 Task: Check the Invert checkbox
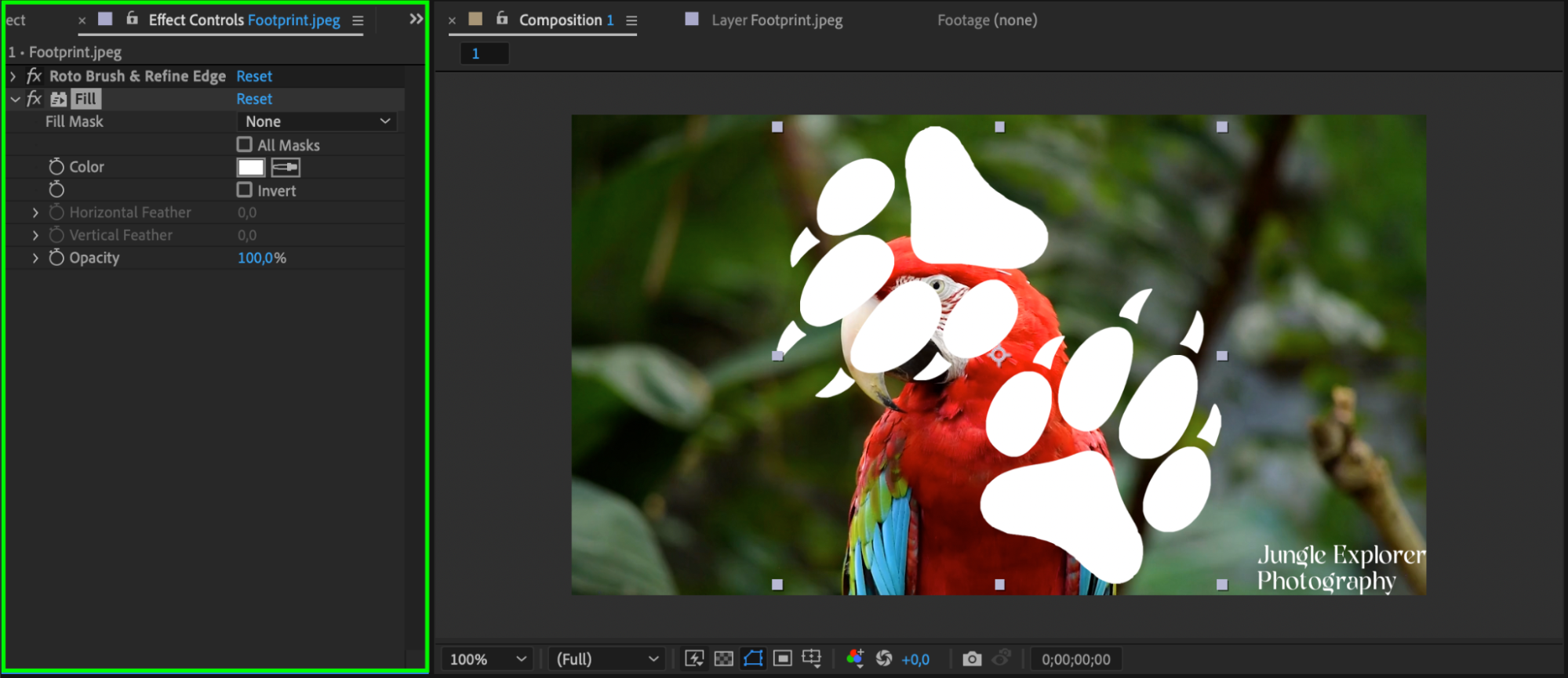(245, 190)
